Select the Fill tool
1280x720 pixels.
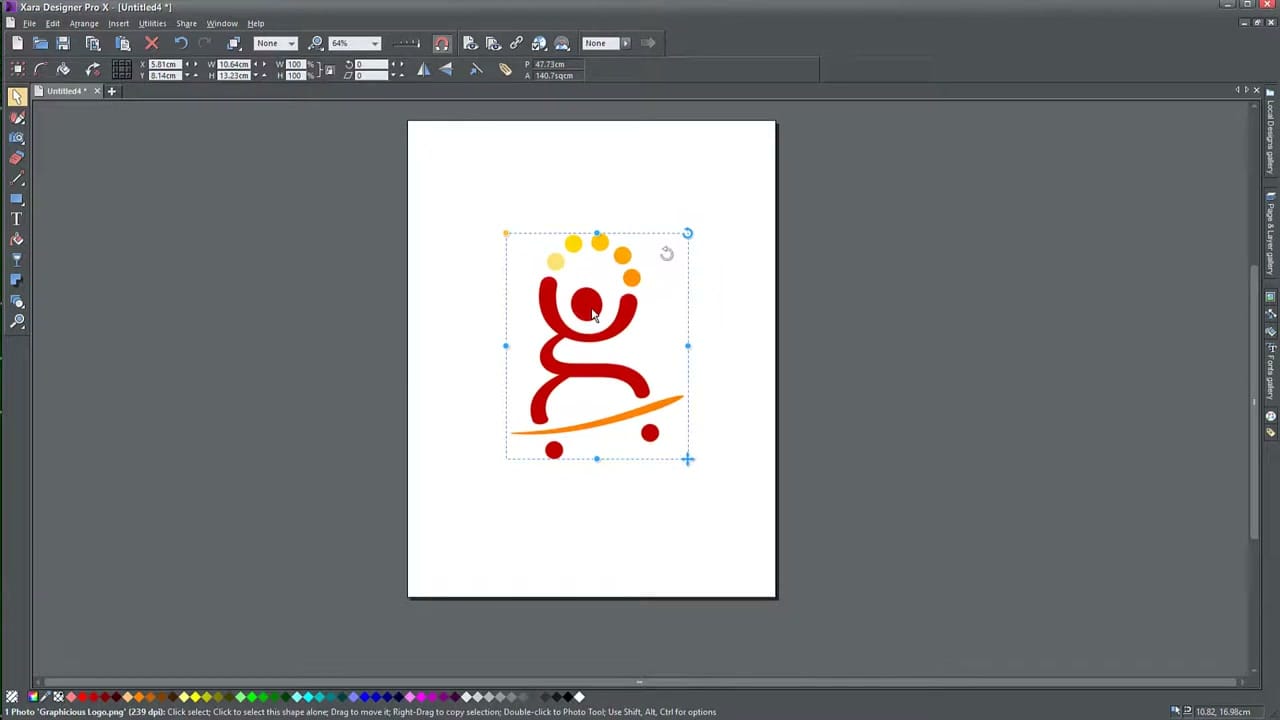coord(17,238)
